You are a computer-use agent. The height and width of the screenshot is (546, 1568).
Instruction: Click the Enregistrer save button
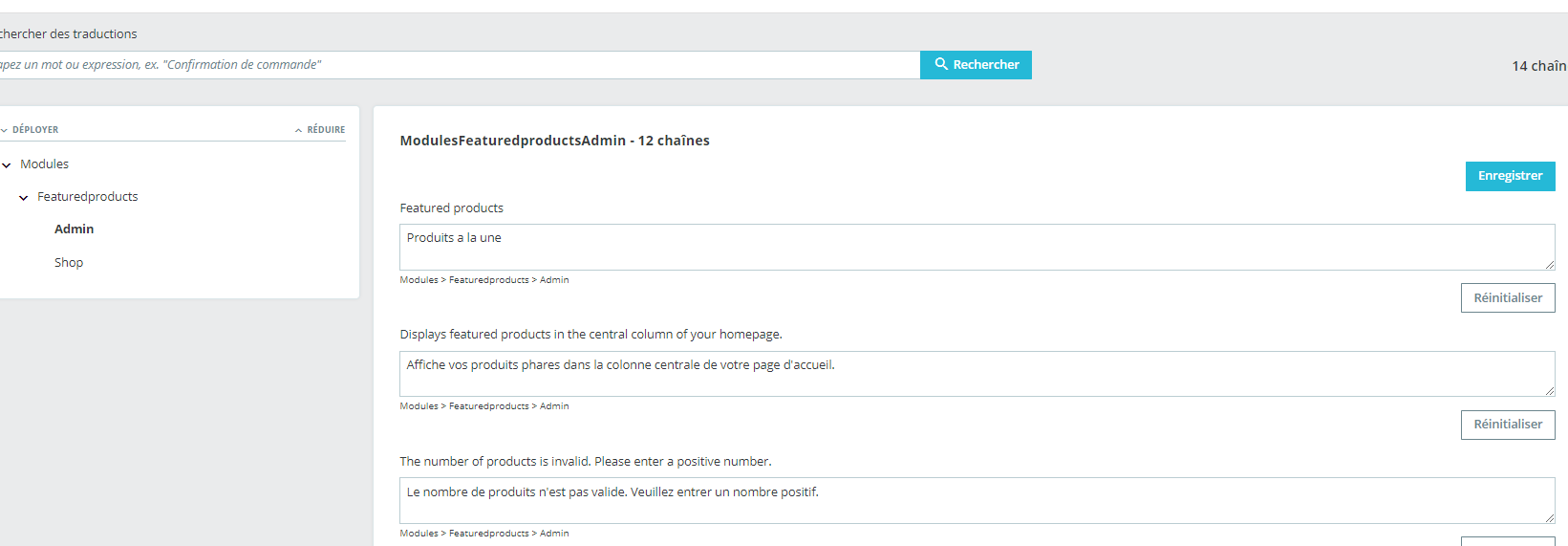pyautogui.click(x=1510, y=176)
